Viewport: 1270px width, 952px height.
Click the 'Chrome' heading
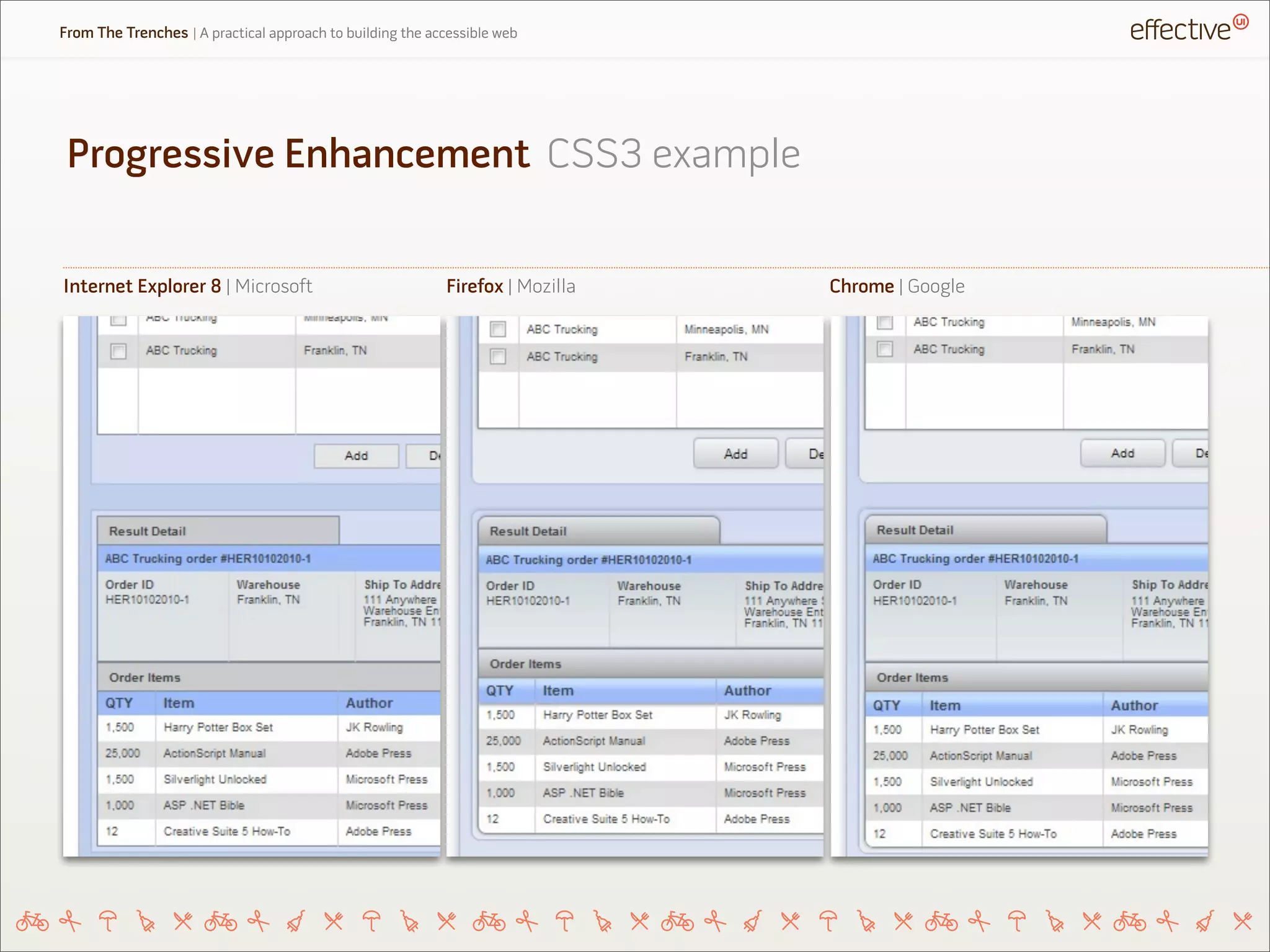(x=861, y=286)
